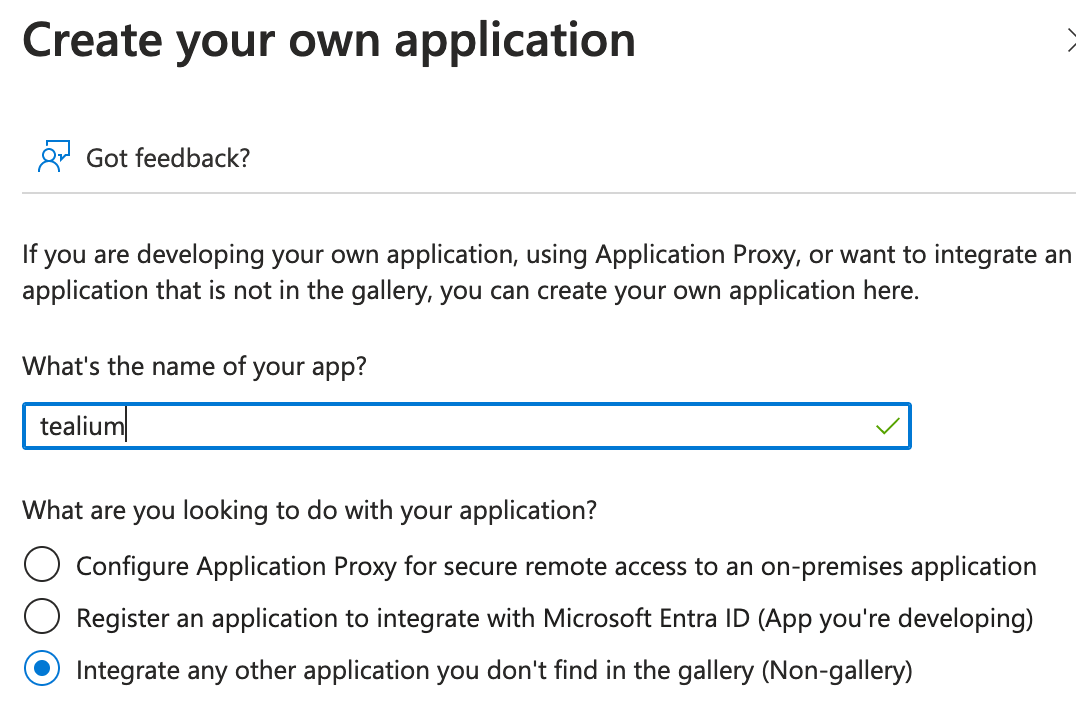Click the selected Integrate any other application radio
The width and height of the screenshot is (1076, 718).
click(42, 670)
